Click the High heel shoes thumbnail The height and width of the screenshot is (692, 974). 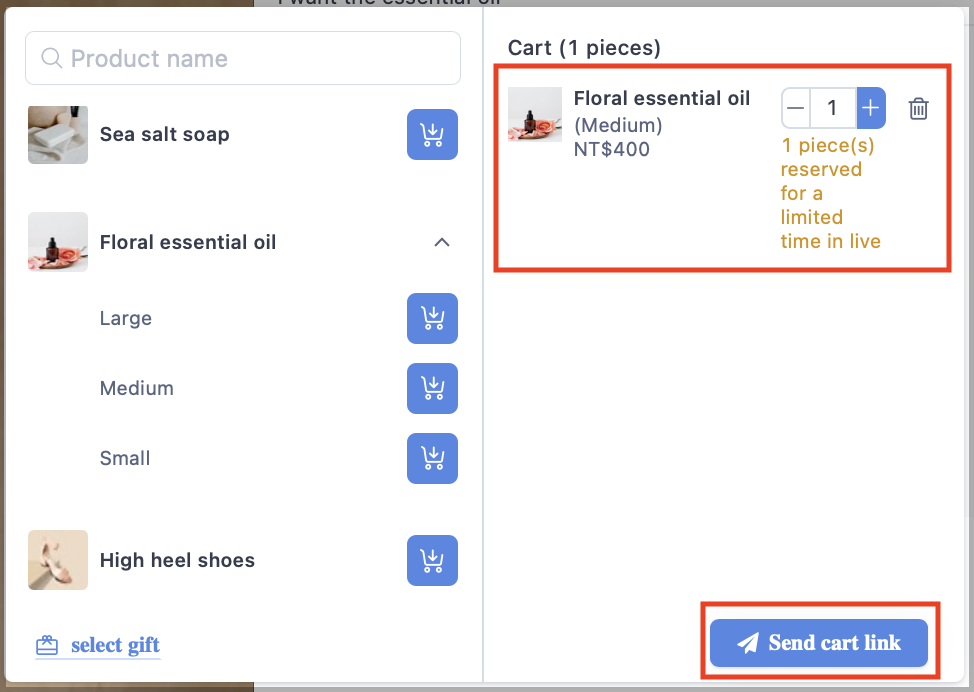58,560
